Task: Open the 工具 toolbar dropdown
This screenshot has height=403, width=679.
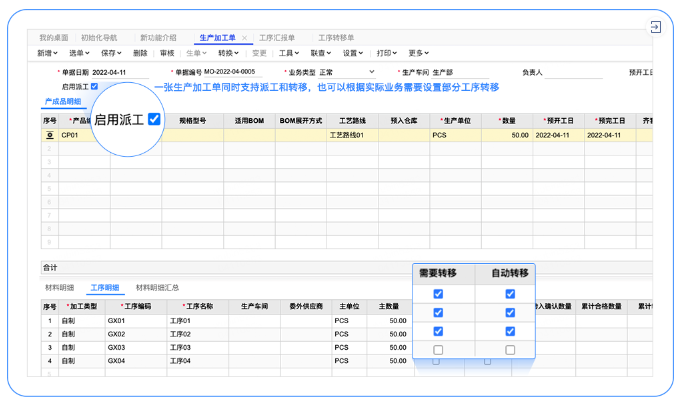Action: (x=289, y=53)
